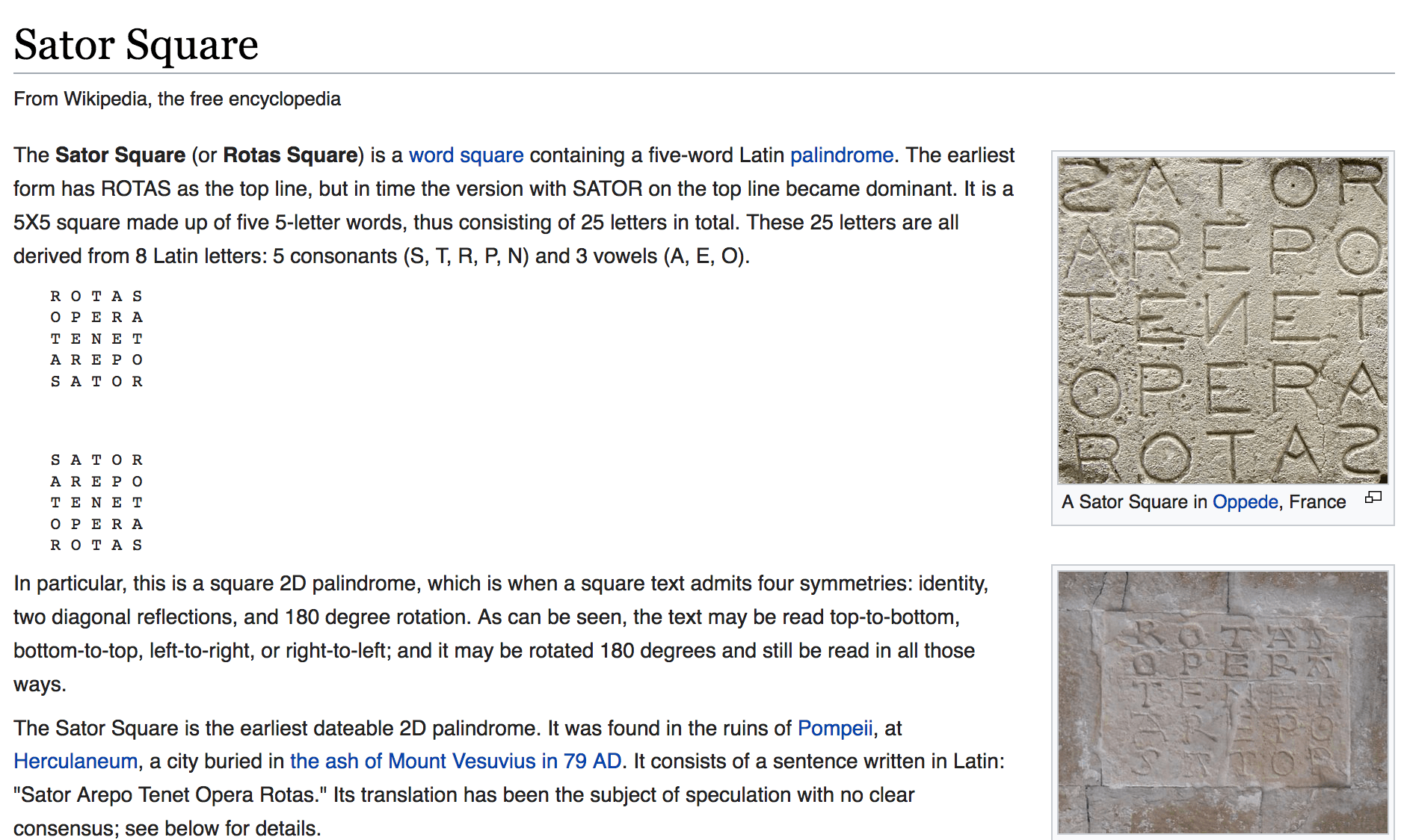1404x840 pixels.
Task: Open the Oppede Sator Square stone photo
Action: point(1222,320)
